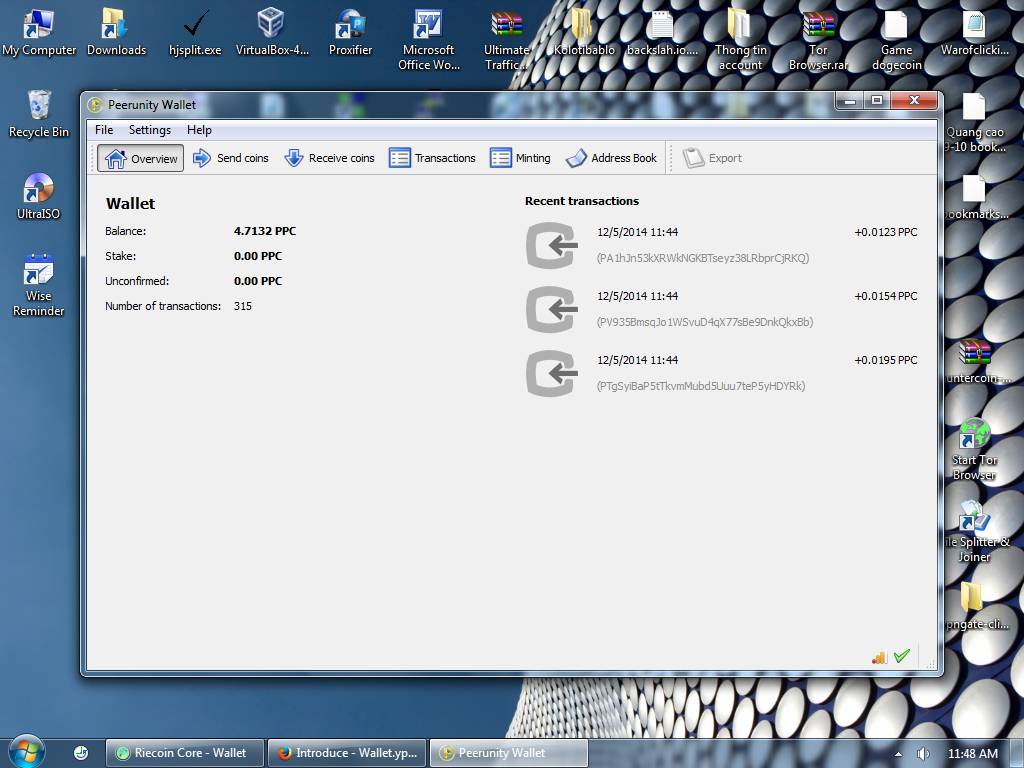Show hidden system tray icons
The width and height of the screenshot is (1024, 768).
tap(898, 753)
